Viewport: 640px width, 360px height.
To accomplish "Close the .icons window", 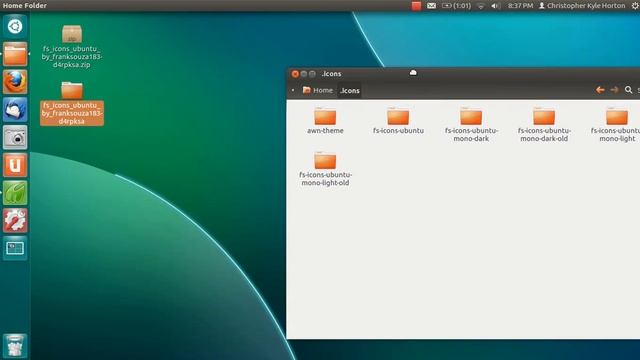I will click(295, 74).
